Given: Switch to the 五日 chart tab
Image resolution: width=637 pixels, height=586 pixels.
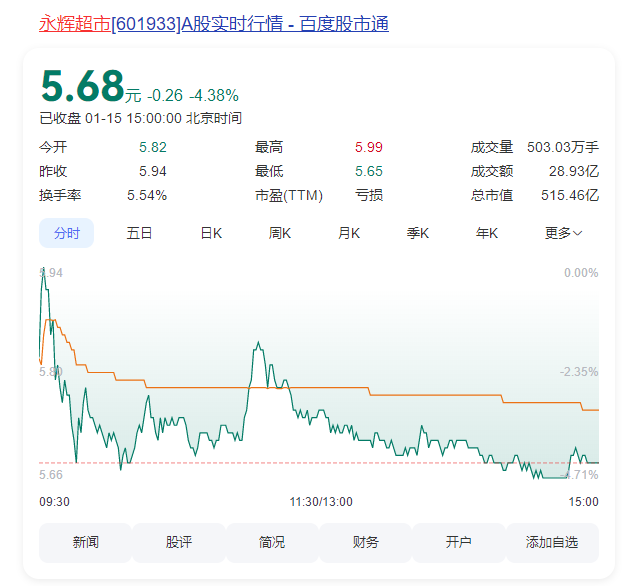Looking at the screenshot, I should 139,233.
